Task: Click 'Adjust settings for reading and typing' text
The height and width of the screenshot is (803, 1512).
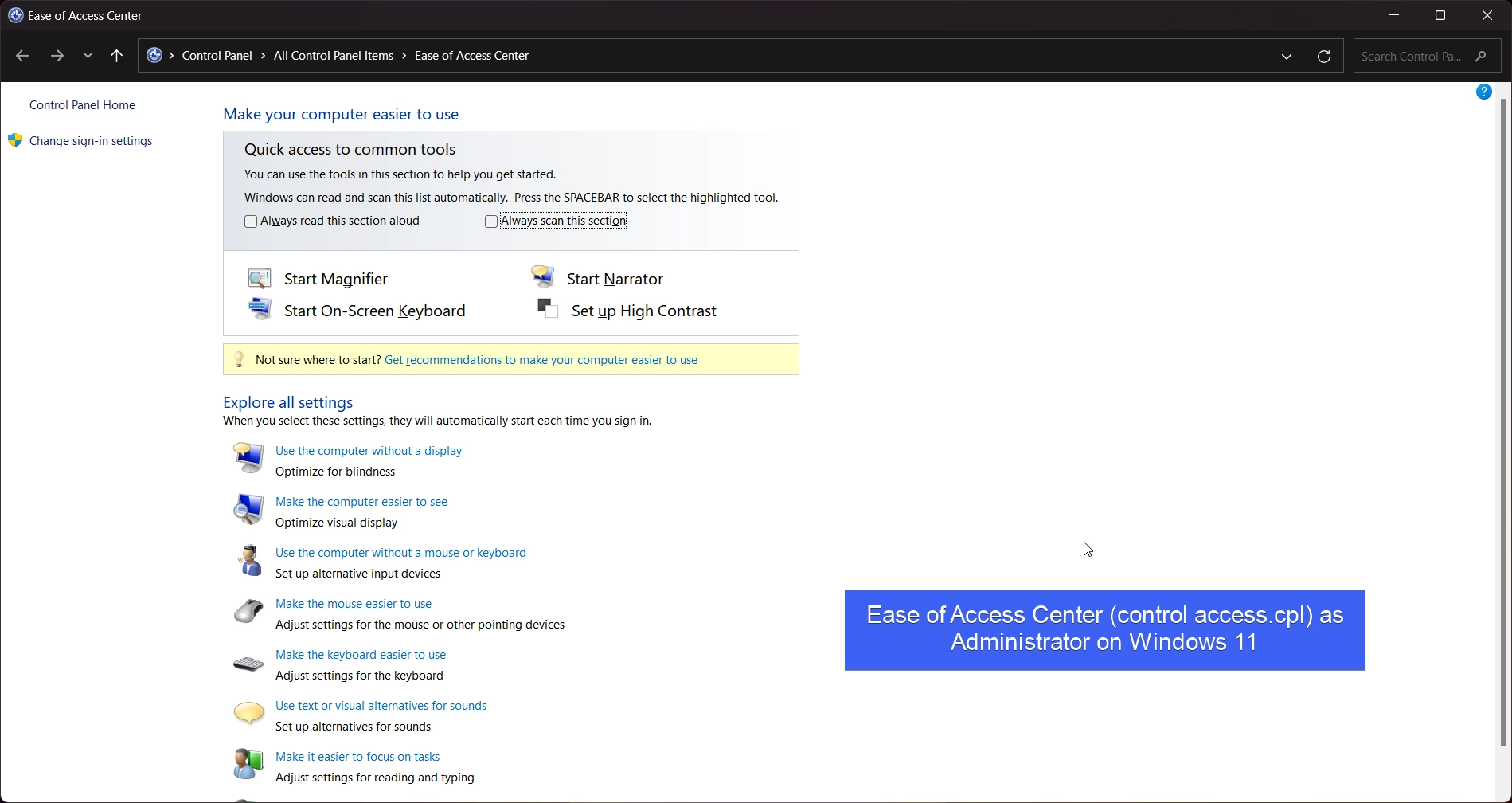Action: (x=375, y=778)
